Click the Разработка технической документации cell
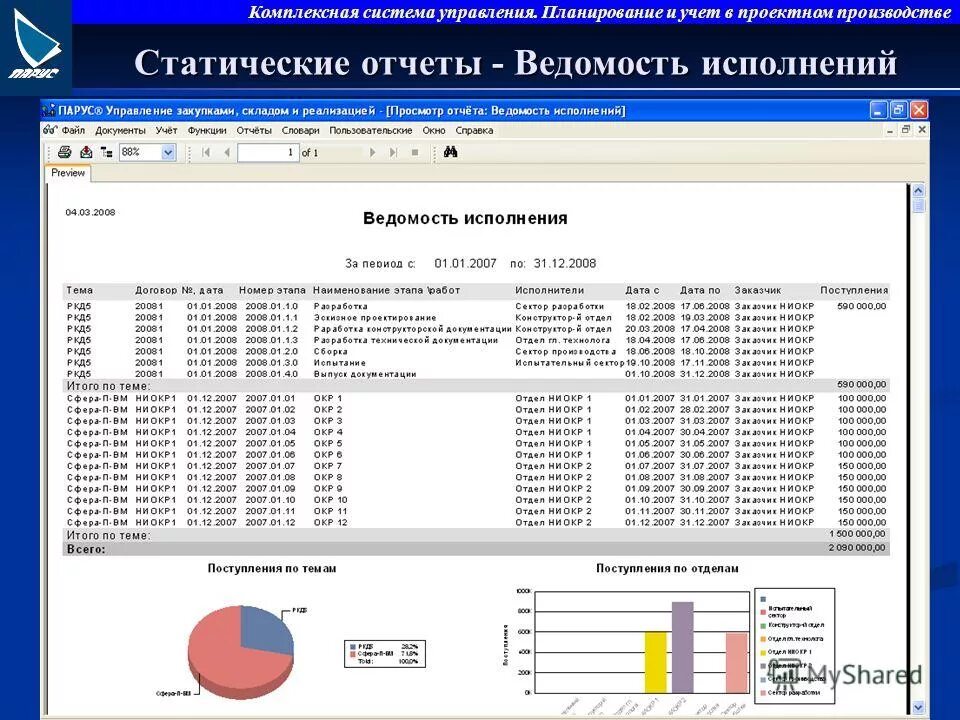The height and width of the screenshot is (720, 960). (406, 340)
